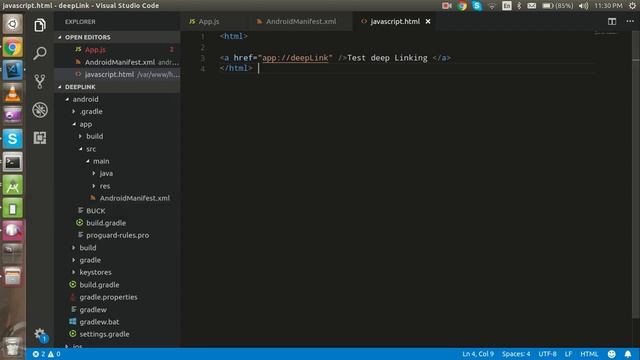Open the gradlew file
Viewport: 640px width, 360px height.
pos(93,310)
